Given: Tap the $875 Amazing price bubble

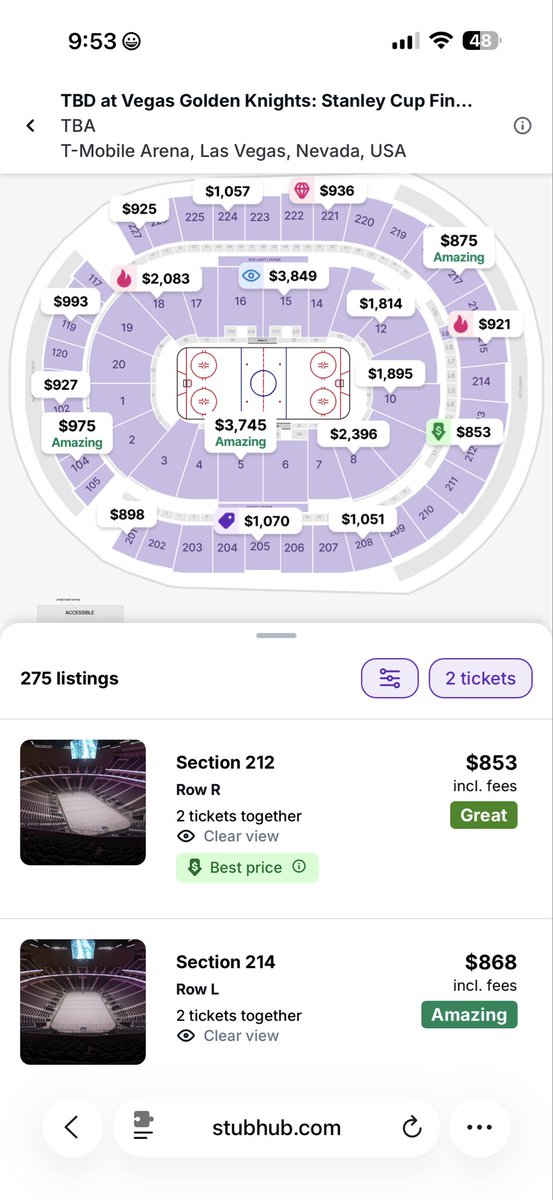Looking at the screenshot, I should (x=459, y=248).
